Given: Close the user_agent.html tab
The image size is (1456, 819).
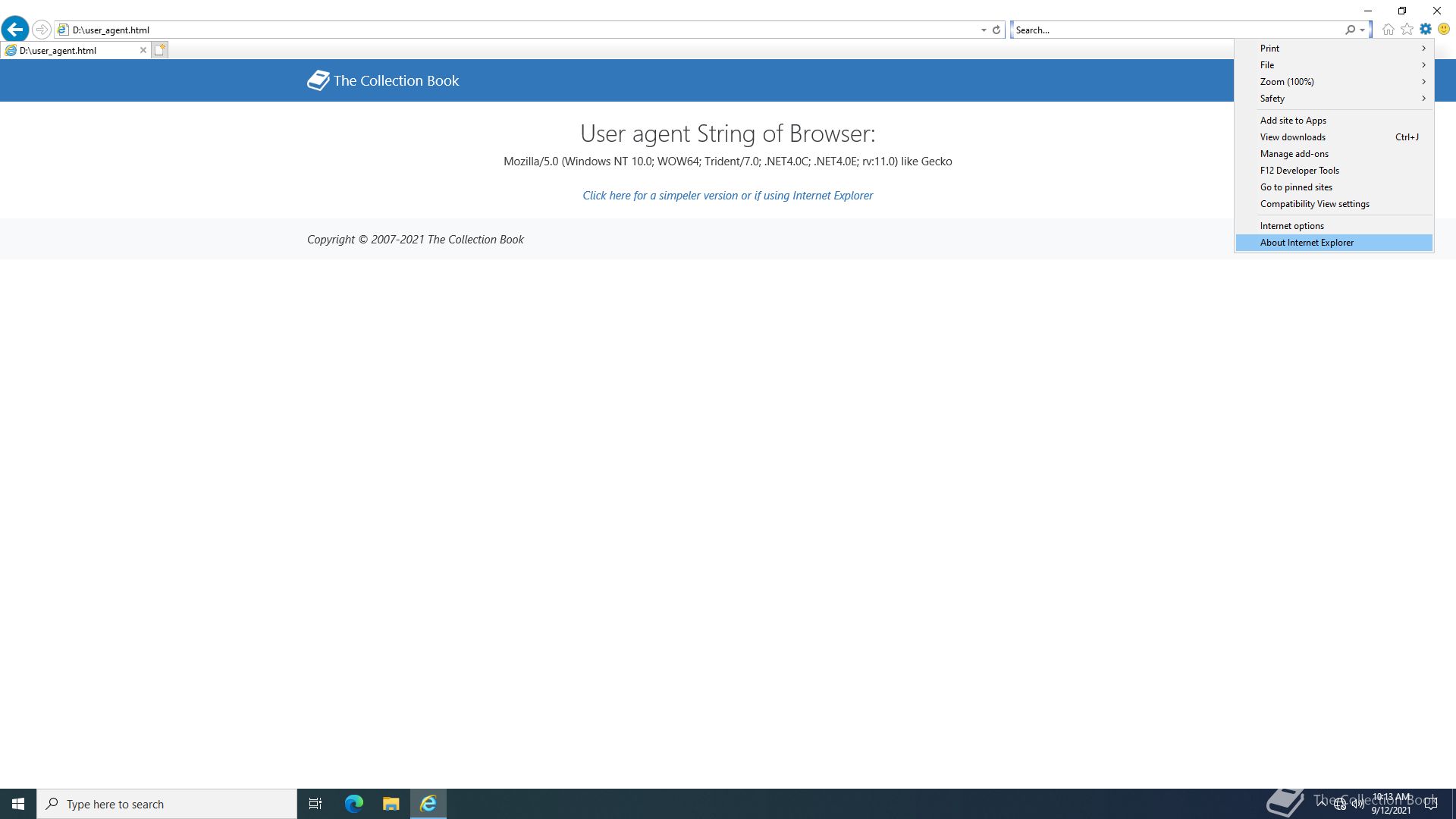Looking at the screenshot, I should 143,50.
